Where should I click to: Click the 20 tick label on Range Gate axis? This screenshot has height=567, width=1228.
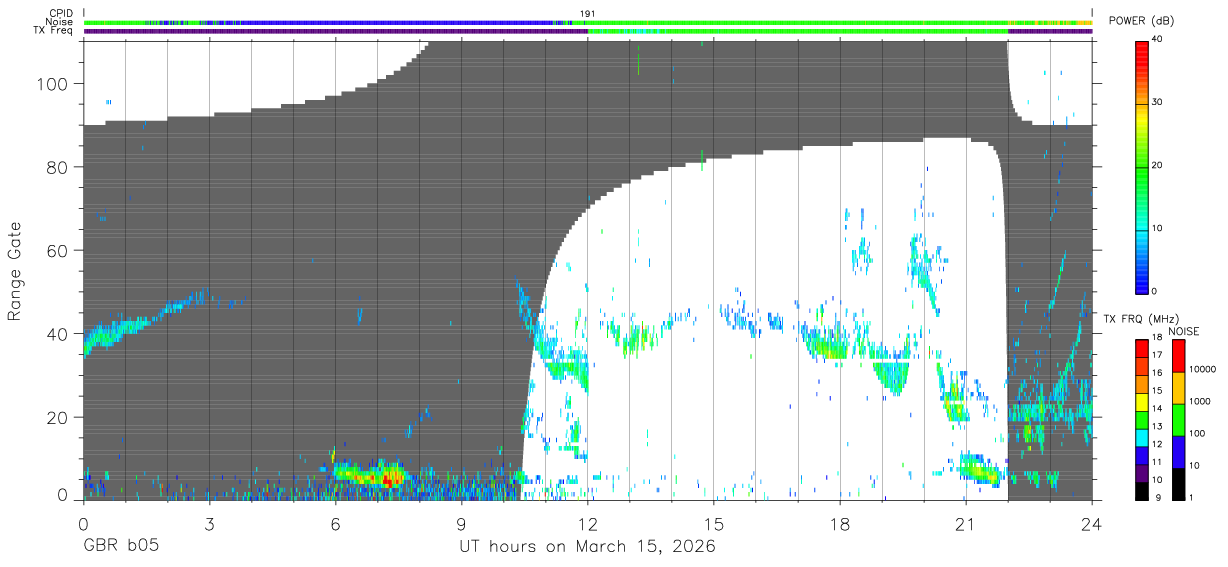(59, 416)
